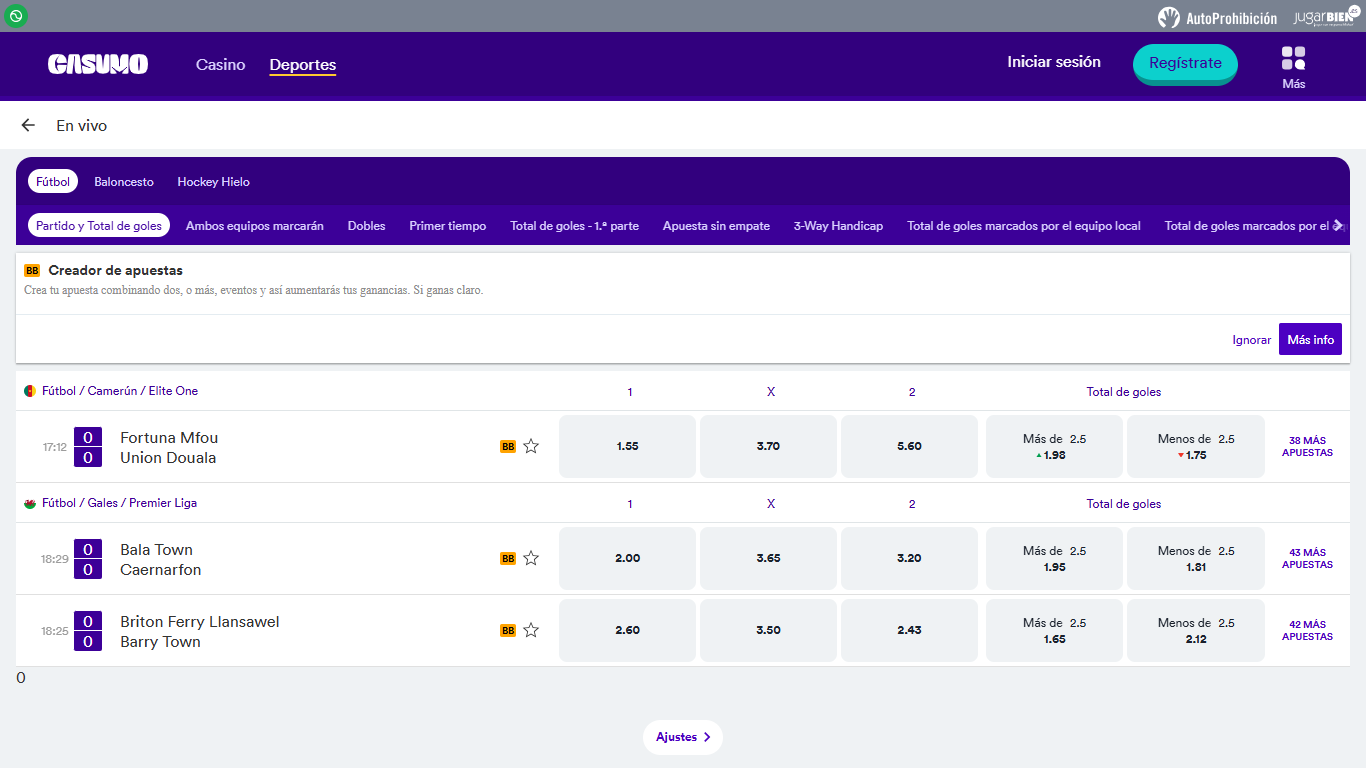Bet on Barry Town win at 2.43
This screenshot has width=1366, height=768.
pyautogui.click(x=909, y=630)
